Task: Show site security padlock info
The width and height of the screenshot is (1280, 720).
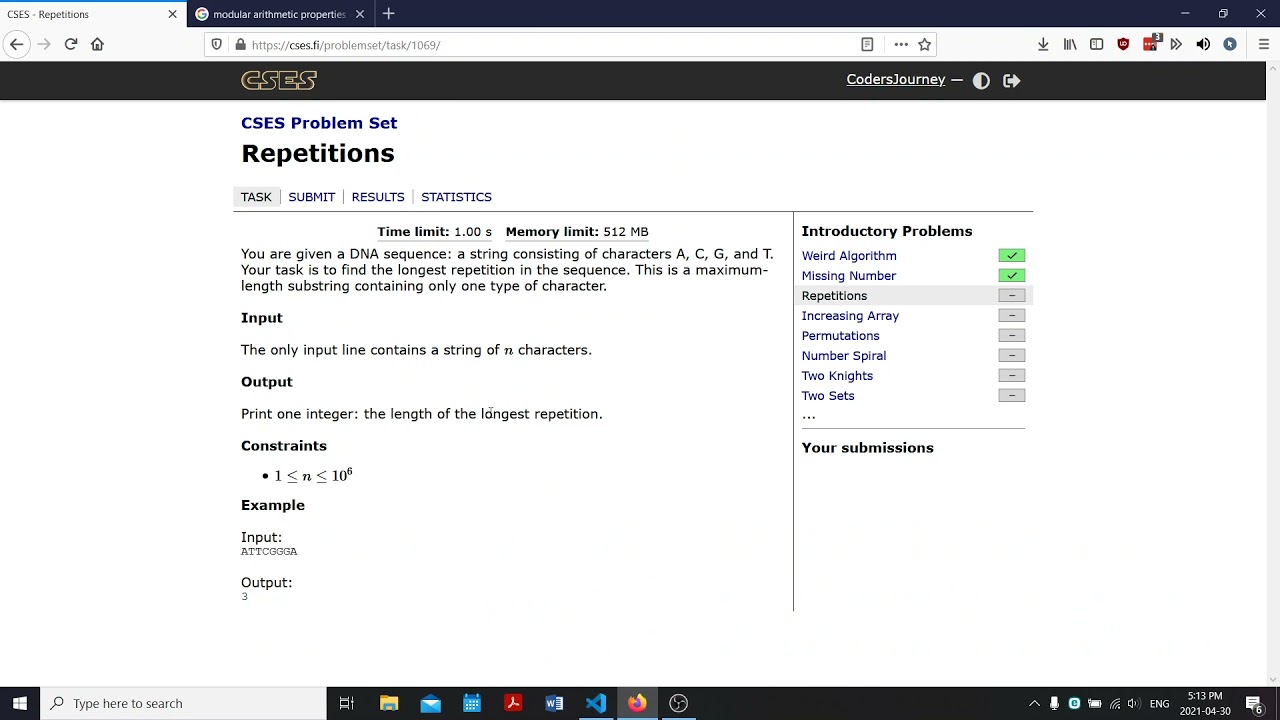Action: click(240, 45)
